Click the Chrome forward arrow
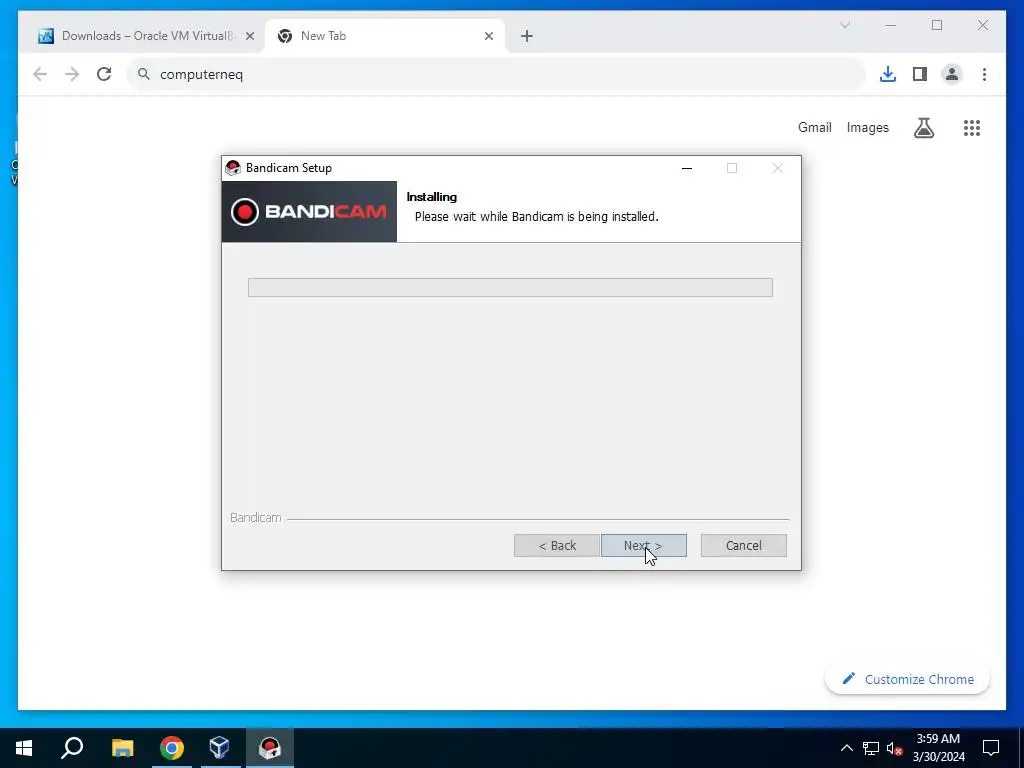1024x768 pixels. tap(72, 74)
